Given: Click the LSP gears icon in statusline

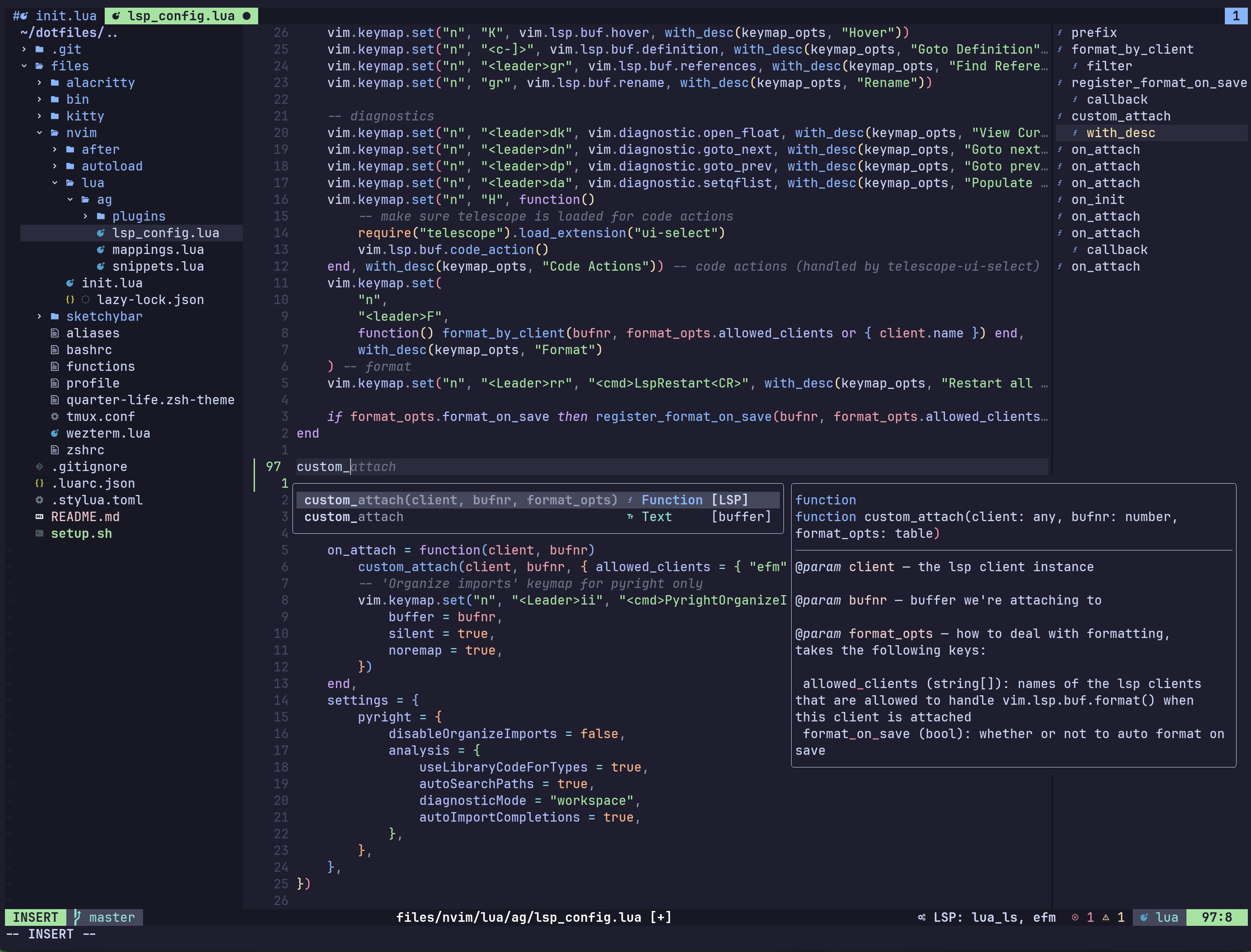Looking at the screenshot, I should pos(922,917).
